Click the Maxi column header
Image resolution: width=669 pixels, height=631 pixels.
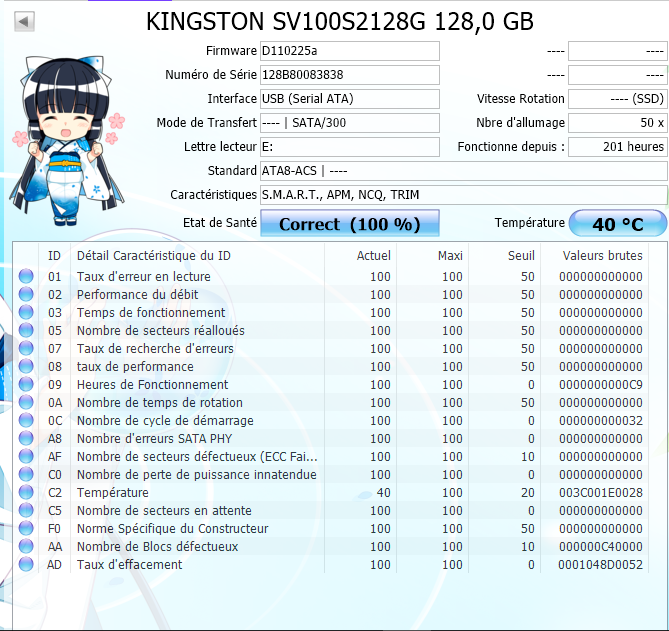coord(433,256)
